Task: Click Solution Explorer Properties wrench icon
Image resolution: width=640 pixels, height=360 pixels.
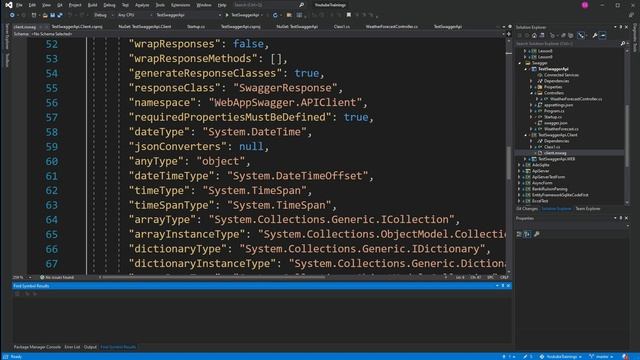Action: point(595,36)
